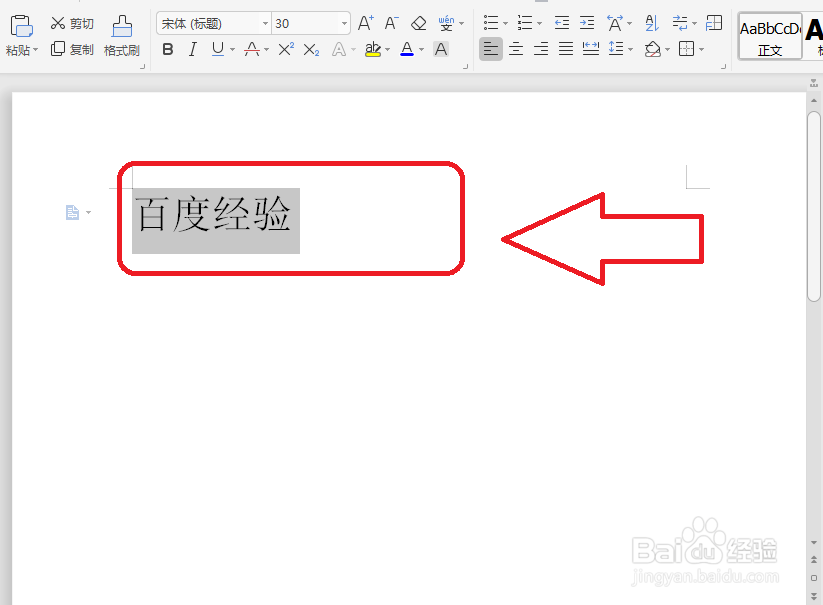The image size is (823, 605).
Task: Decrease paragraph indent
Action: click(562, 23)
